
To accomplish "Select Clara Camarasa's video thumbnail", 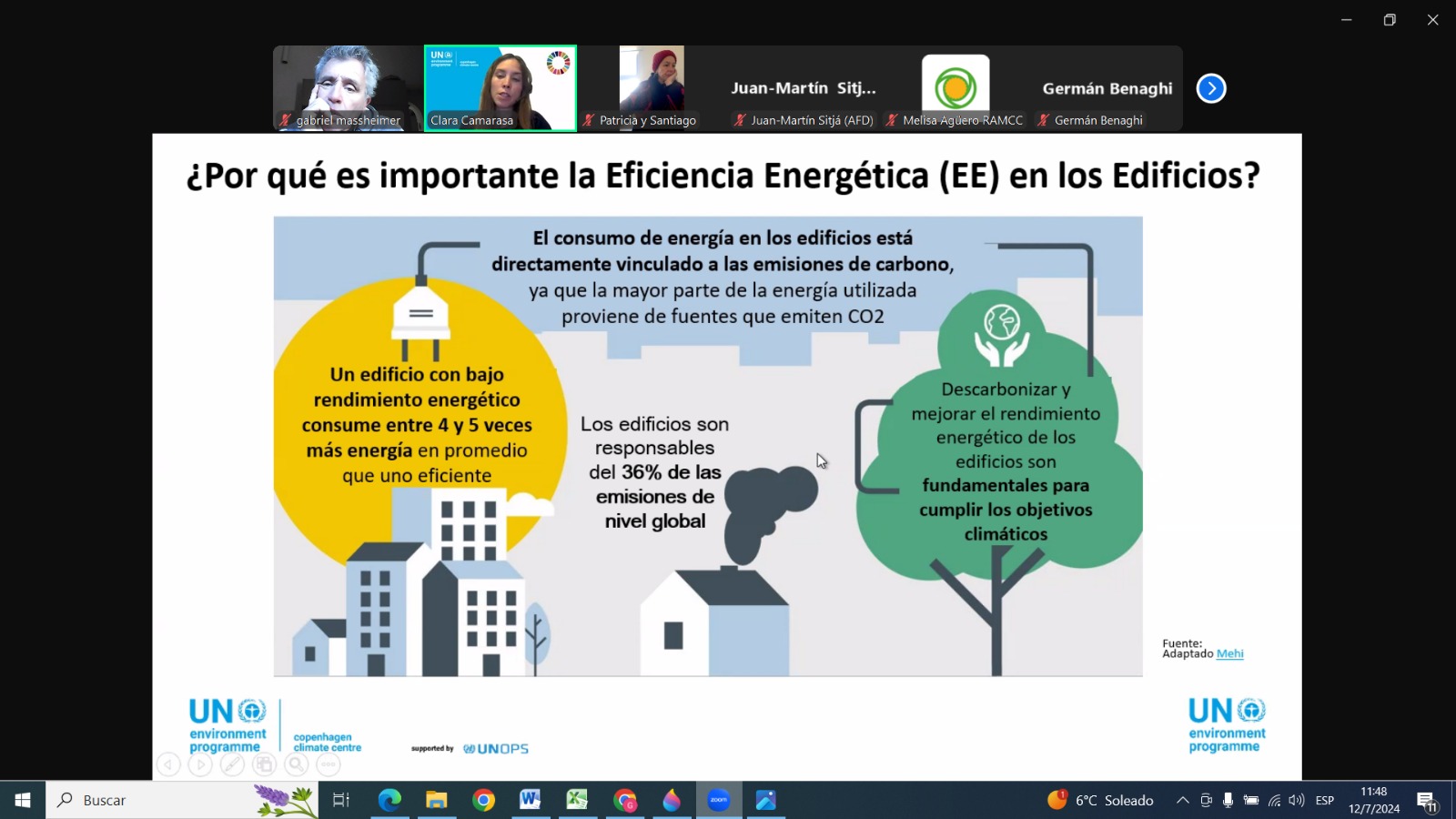I will pyautogui.click(x=500, y=88).
